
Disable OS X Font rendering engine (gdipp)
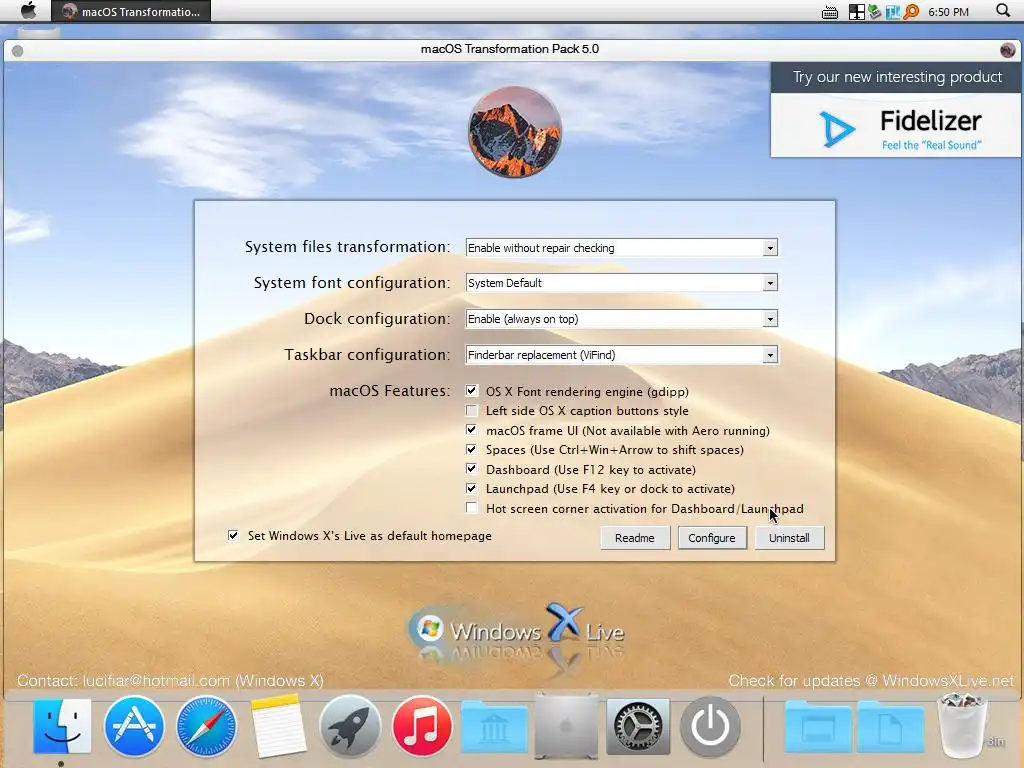472,391
